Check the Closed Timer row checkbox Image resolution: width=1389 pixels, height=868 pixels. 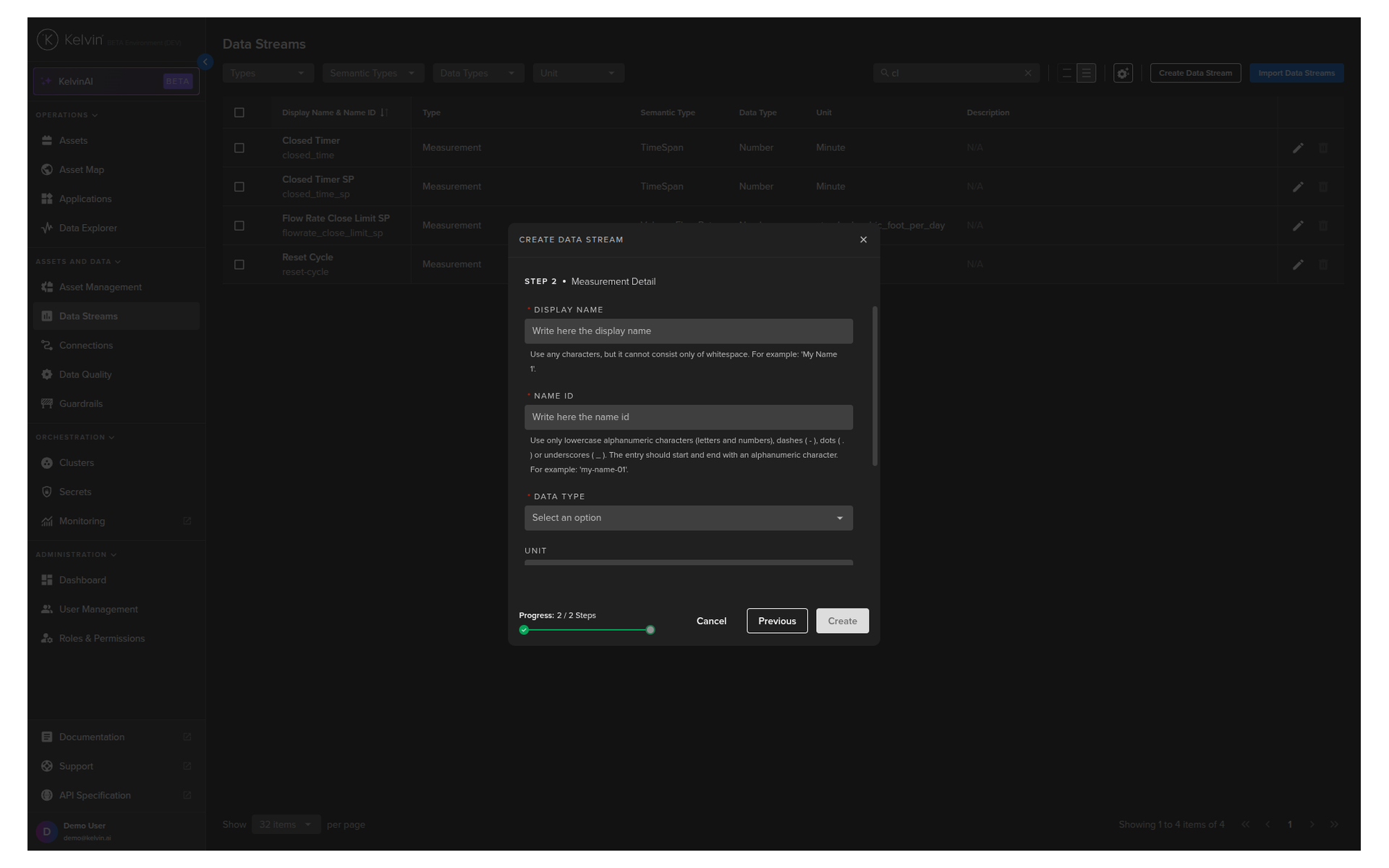click(239, 148)
